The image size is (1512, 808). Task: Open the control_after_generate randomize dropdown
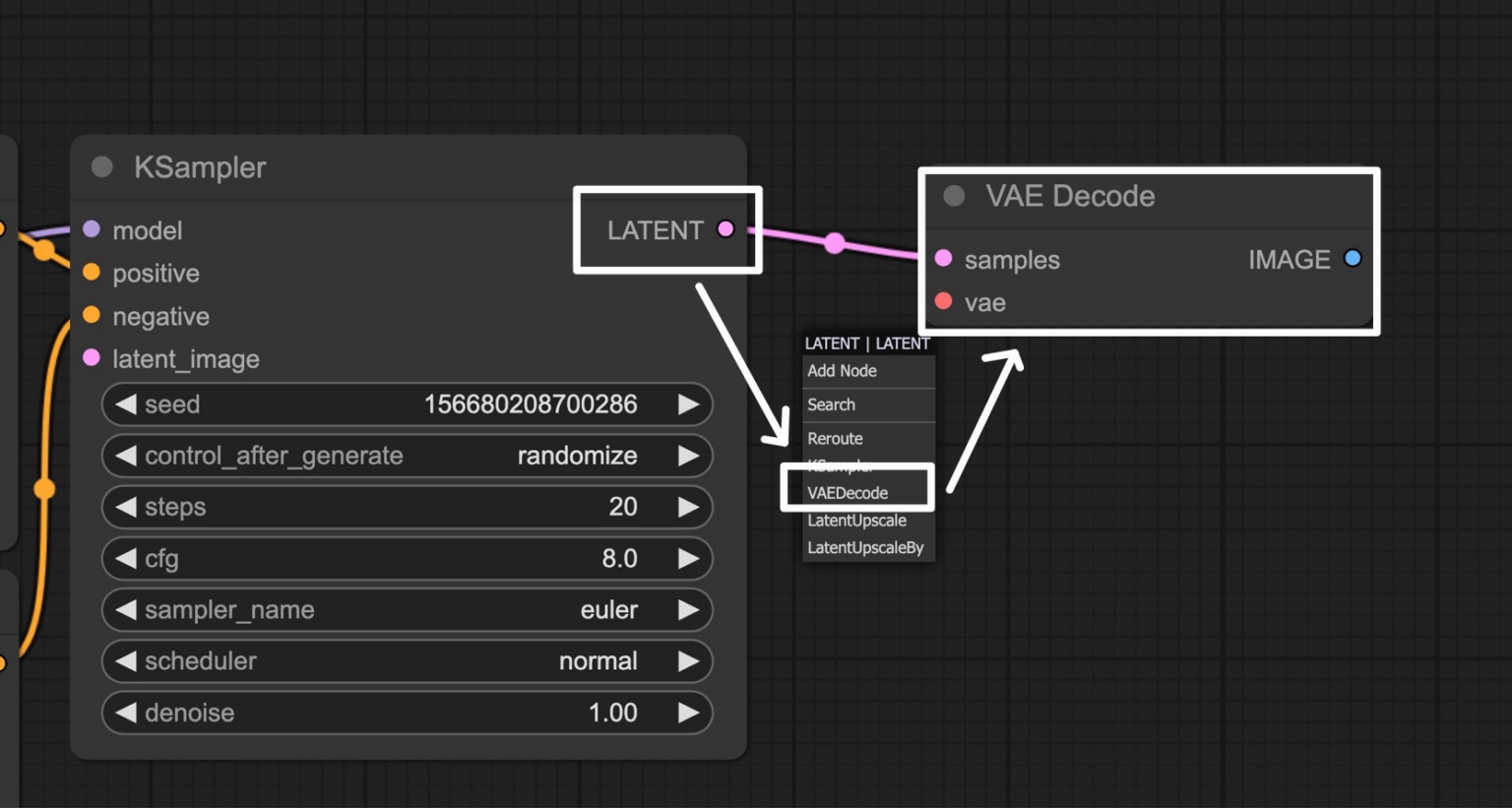[407, 456]
